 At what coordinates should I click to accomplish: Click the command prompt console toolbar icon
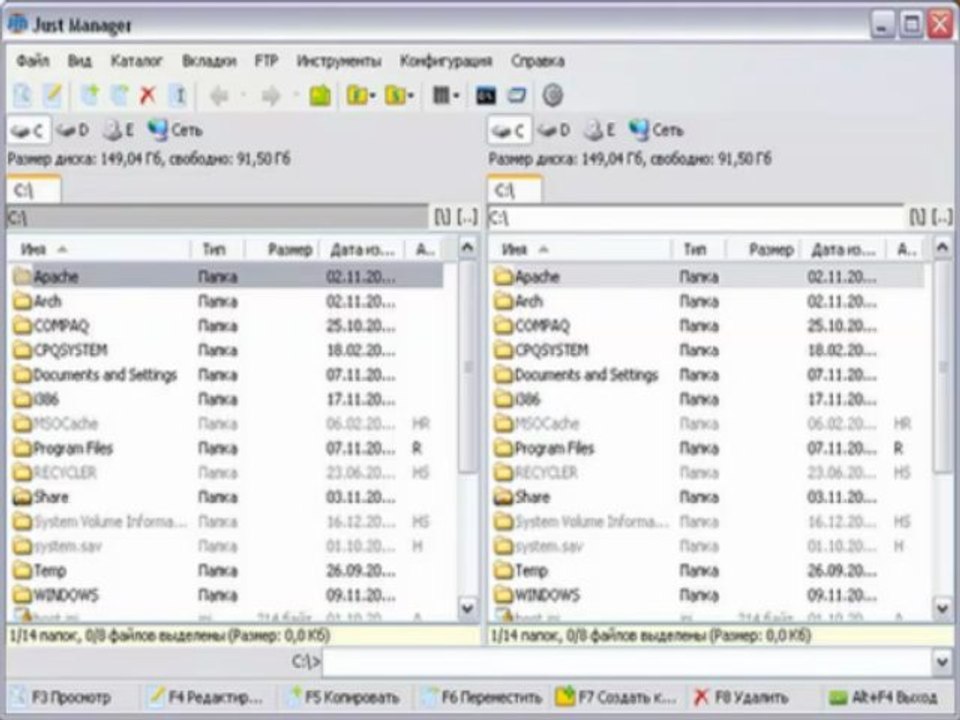click(x=486, y=96)
